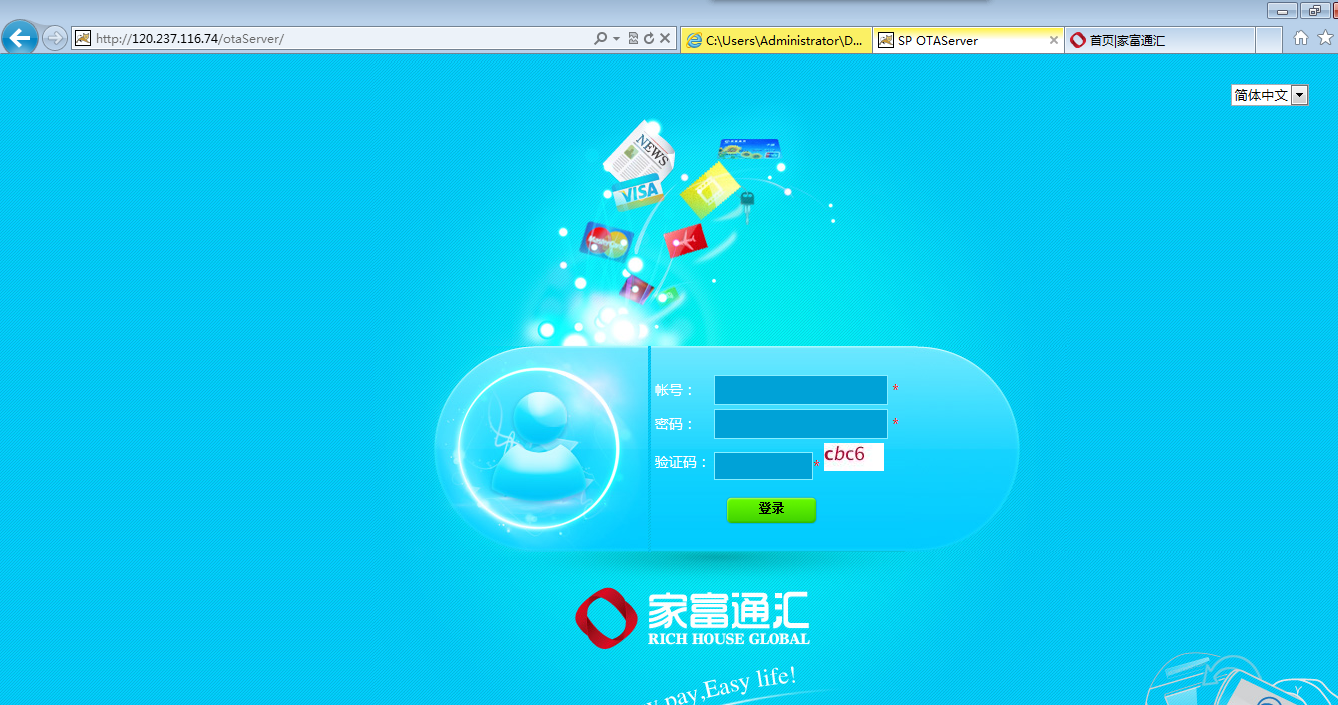This screenshot has width=1338, height=705.
Task: Click the browser Home icon
Action: (x=1301, y=38)
